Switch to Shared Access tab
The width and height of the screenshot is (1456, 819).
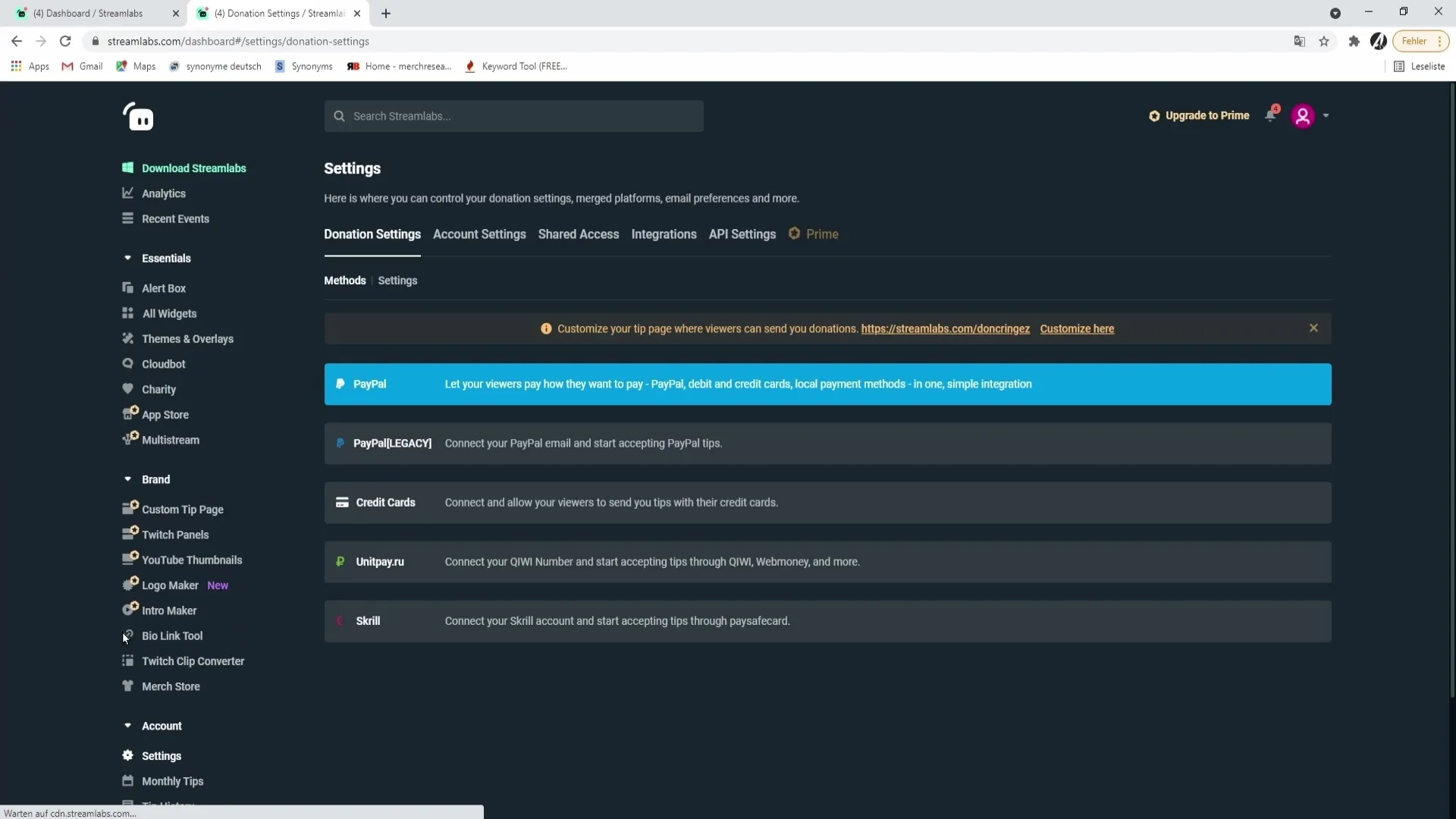pos(579,234)
